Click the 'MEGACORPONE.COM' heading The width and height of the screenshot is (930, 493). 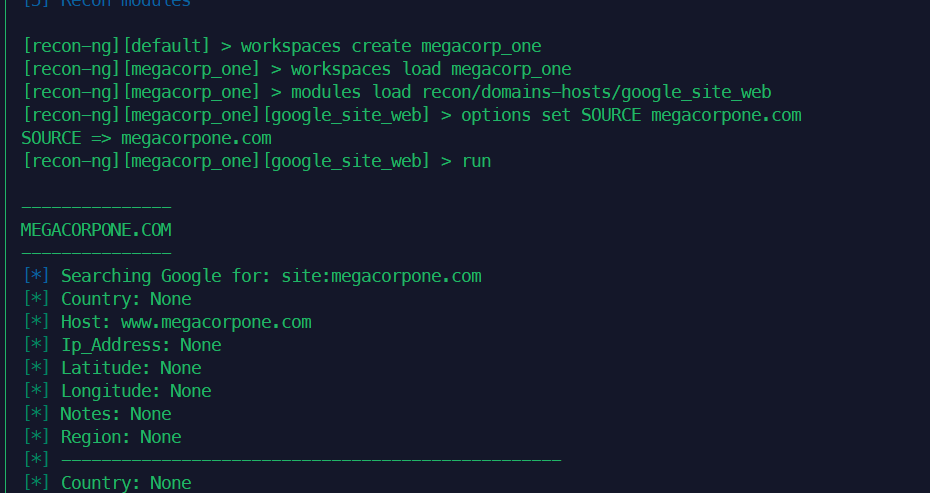tap(96, 230)
